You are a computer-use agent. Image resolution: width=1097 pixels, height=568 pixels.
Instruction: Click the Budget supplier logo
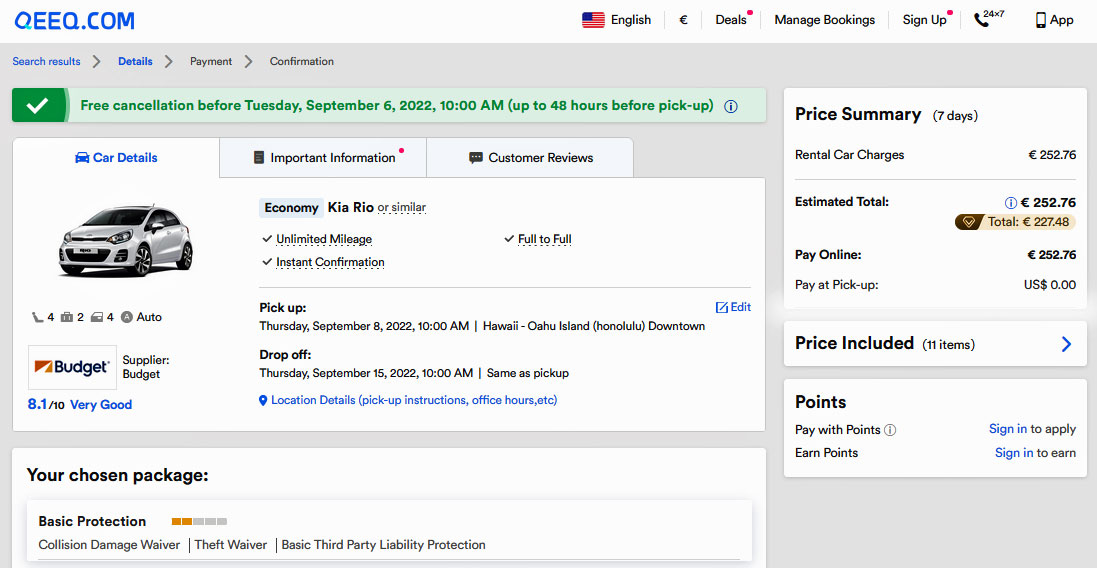click(x=72, y=367)
